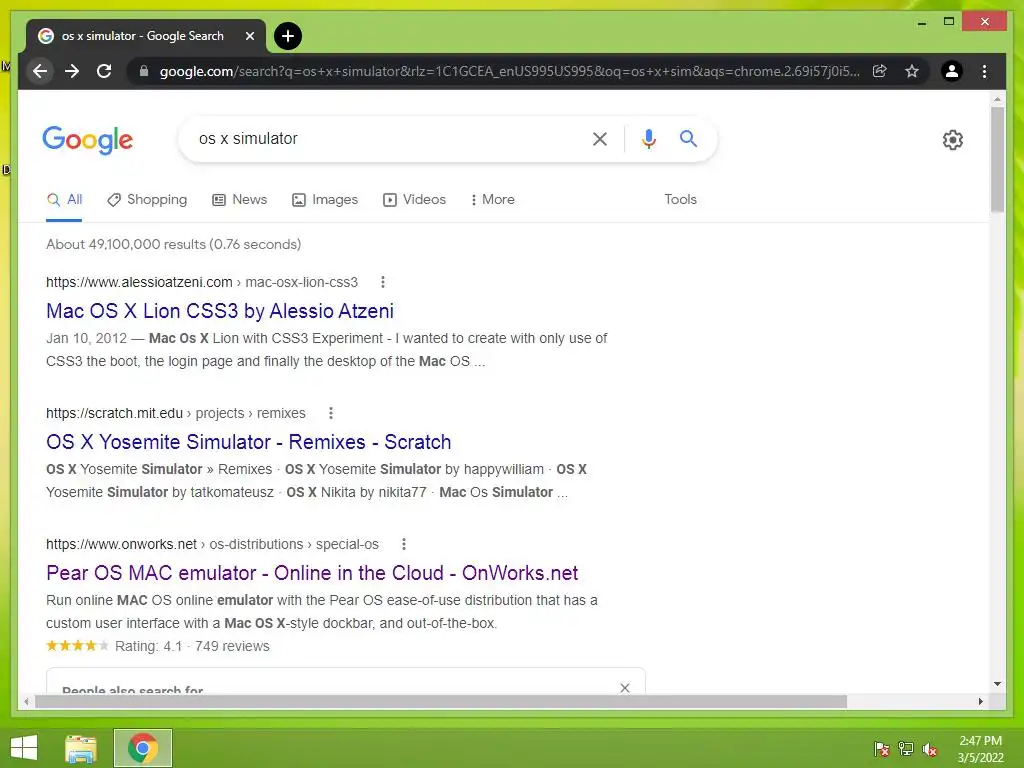The width and height of the screenshot is (1024, 768).
Task: Open the Windows Start button
Action: (x=24, y=748)
